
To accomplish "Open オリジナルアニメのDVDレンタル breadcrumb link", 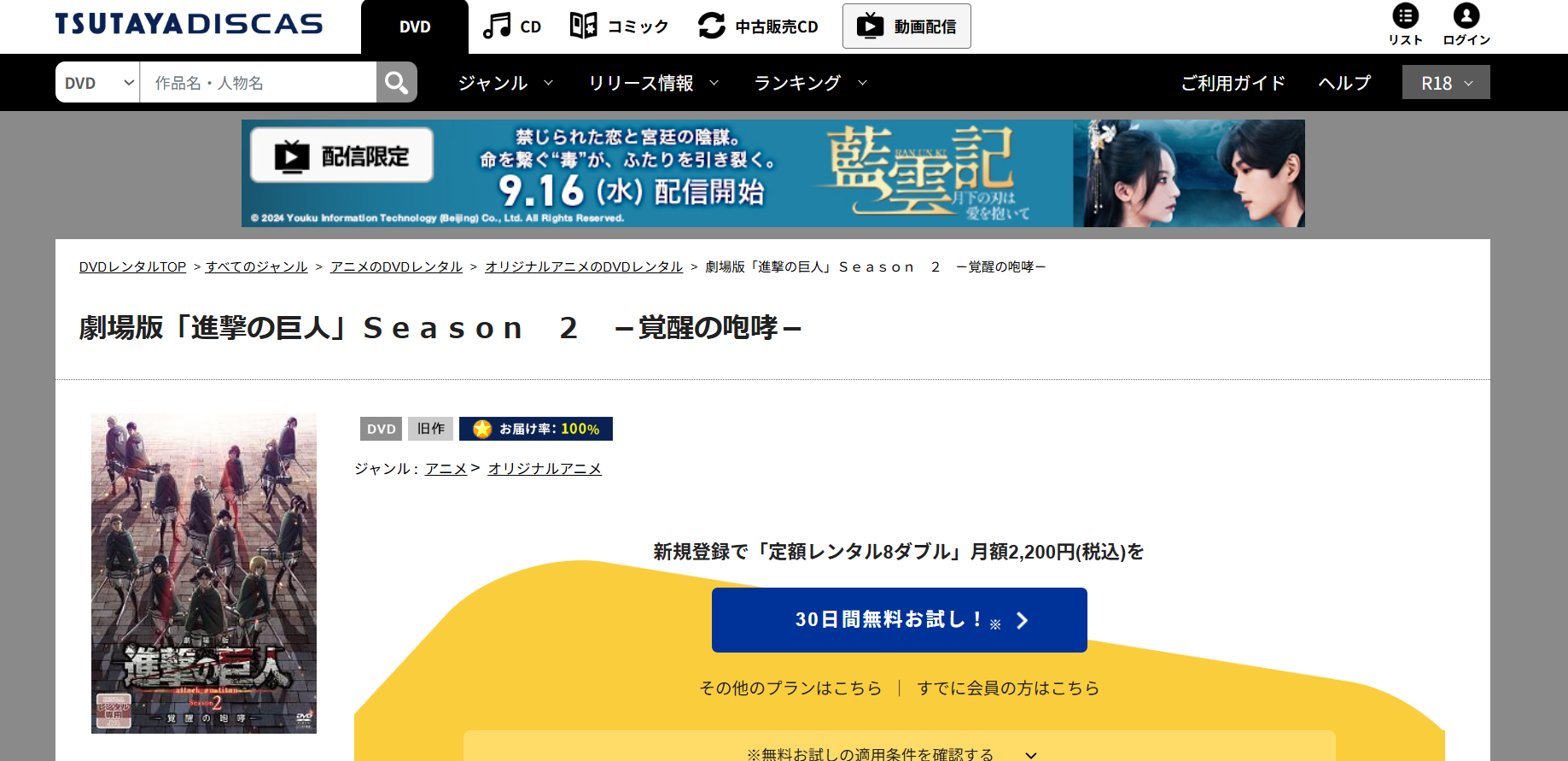I will pyautogui.click(x=584, y=266).
